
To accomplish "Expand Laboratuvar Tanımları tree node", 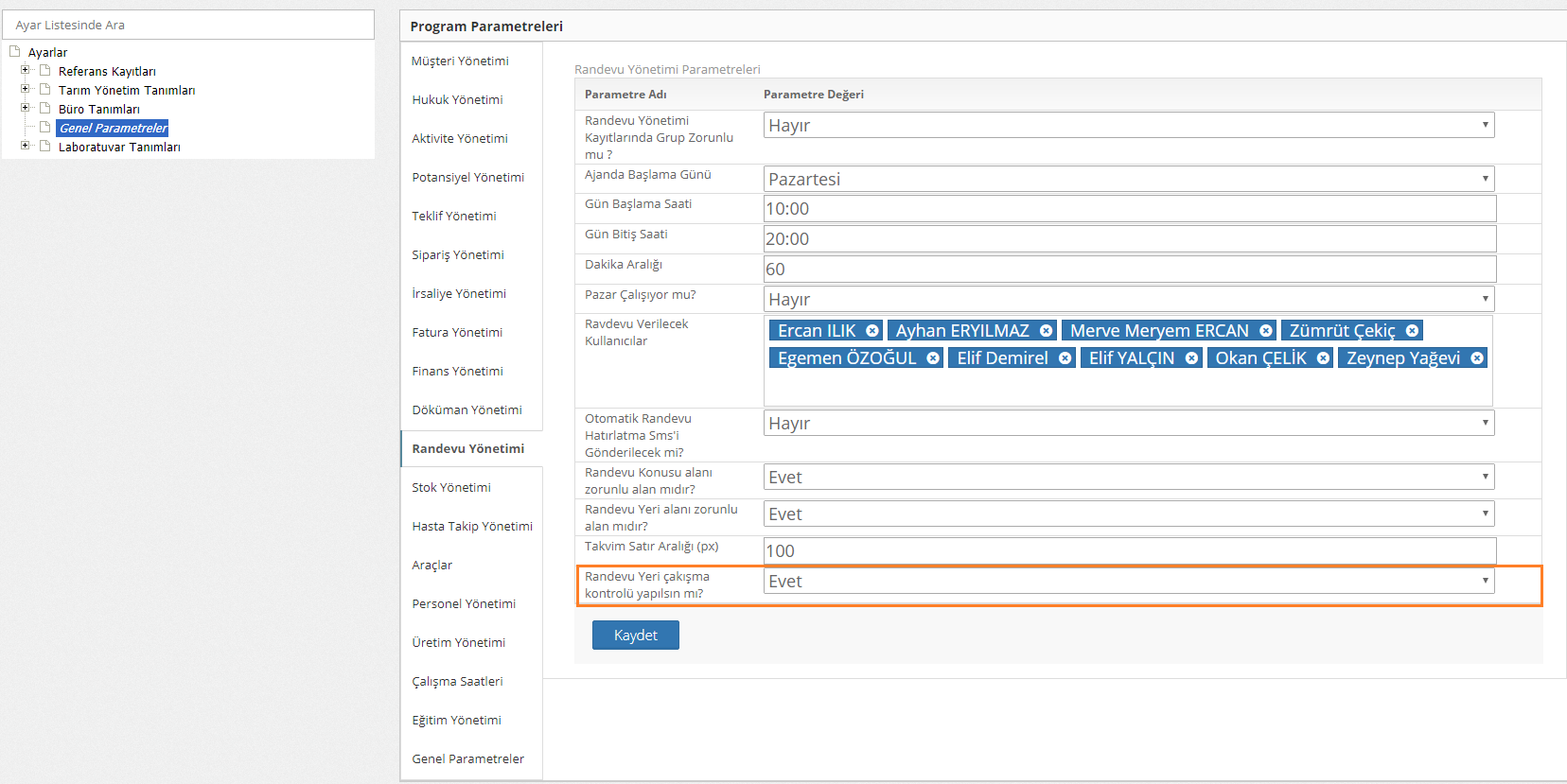I will pos(26,146).
